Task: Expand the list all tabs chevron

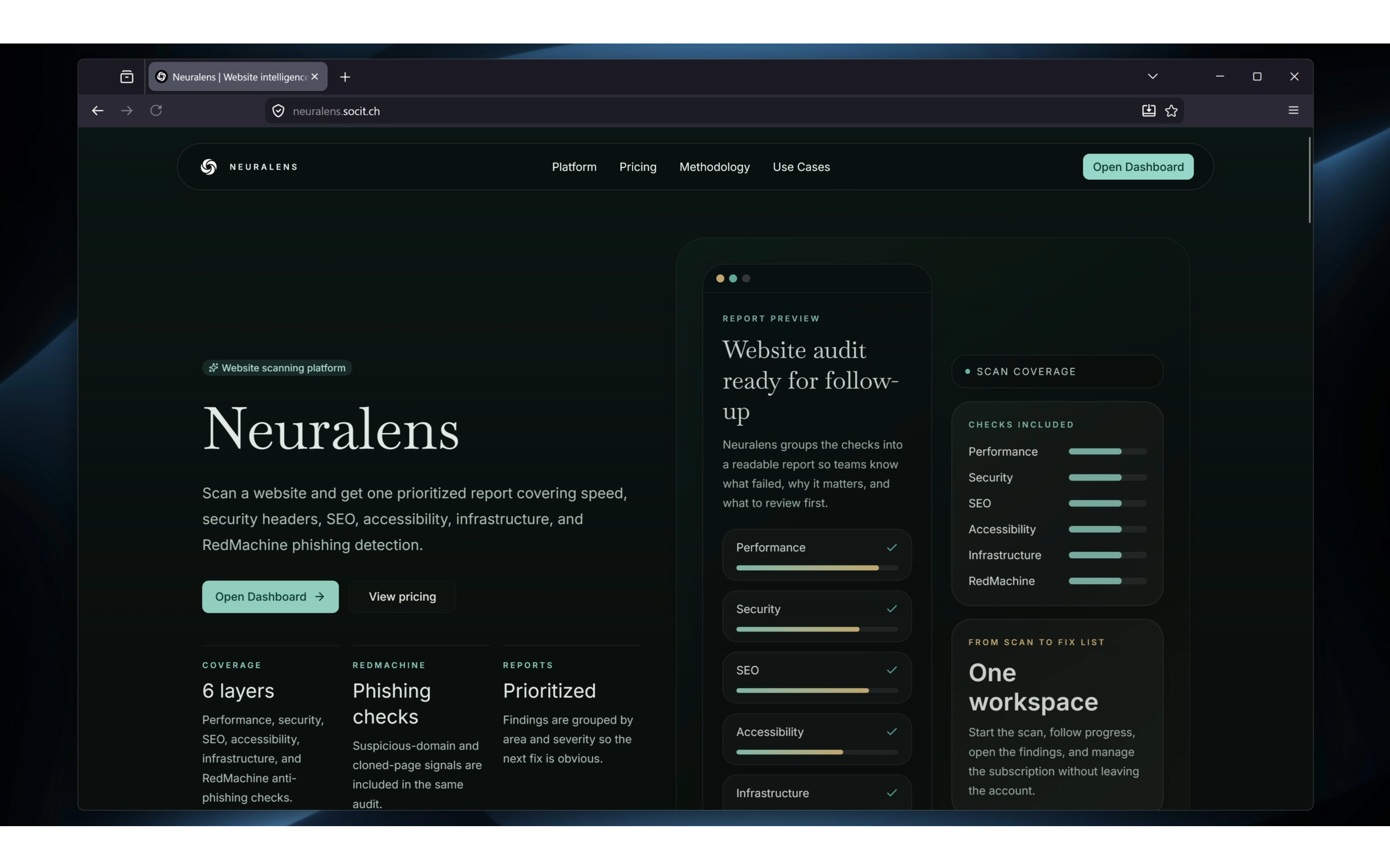Action: point(1152,76)
